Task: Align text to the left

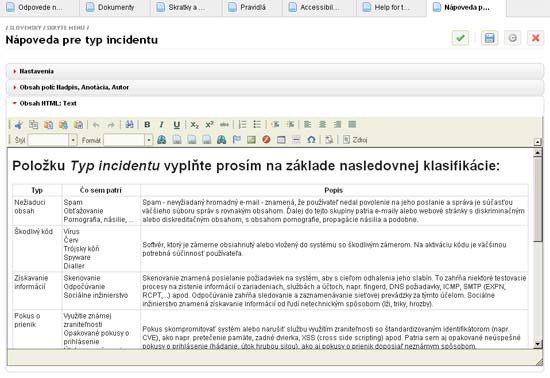Action: click(308, 124)
